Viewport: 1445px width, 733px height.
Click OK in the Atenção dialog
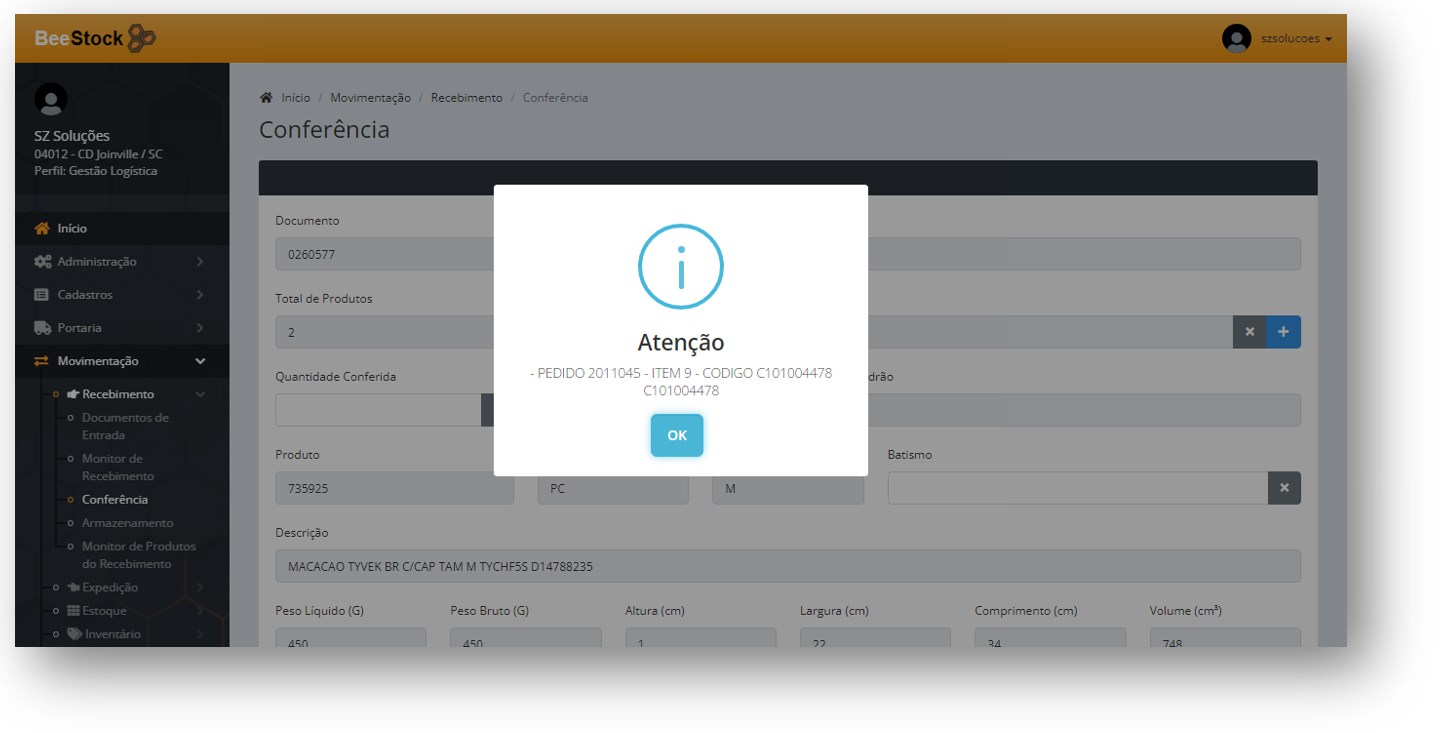[x=676, y=435]
